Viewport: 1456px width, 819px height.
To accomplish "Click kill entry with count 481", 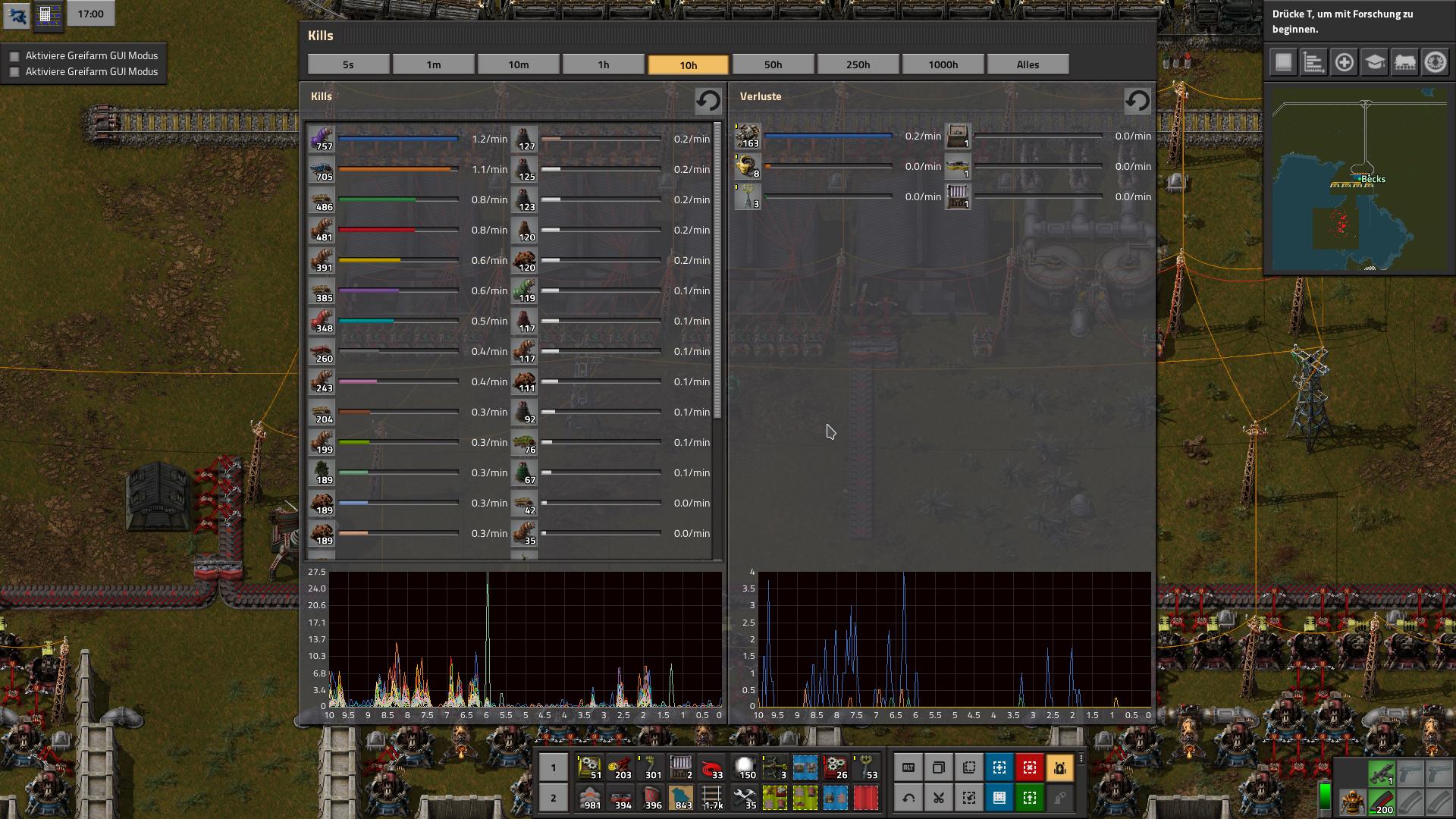I will [322, 231].
